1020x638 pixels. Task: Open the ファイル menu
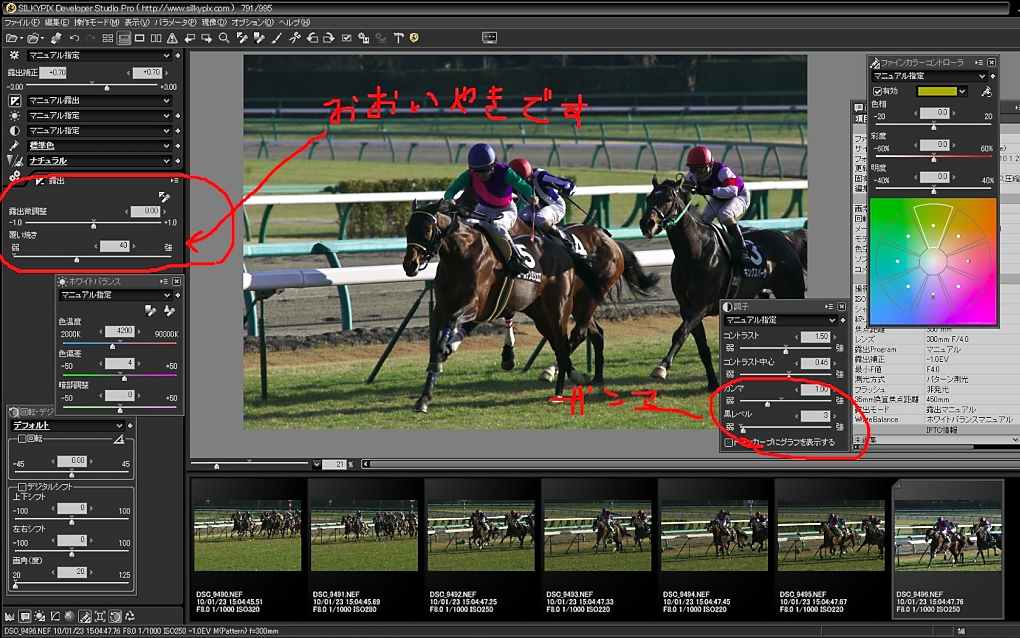tap(21, 22)
